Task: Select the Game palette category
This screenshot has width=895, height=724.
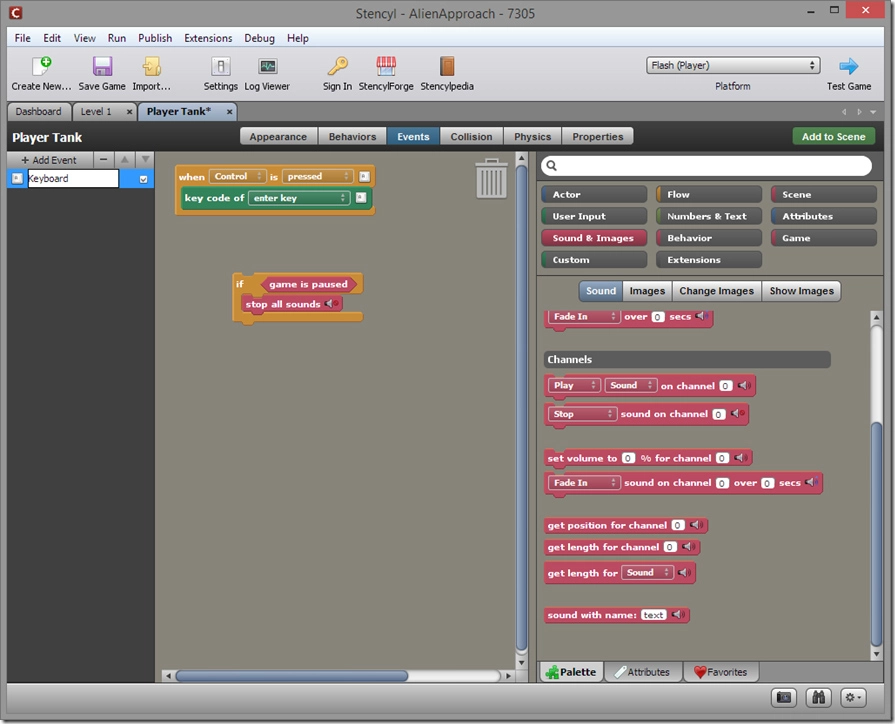Action: coord(824,238)
